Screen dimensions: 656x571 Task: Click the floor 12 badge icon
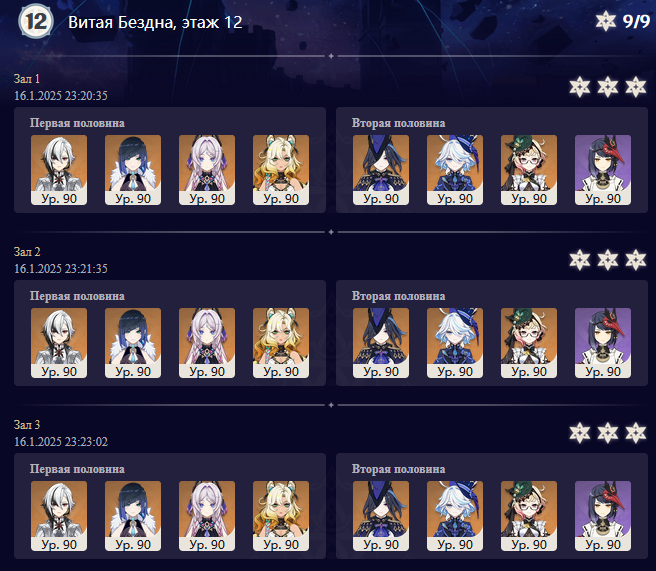(x=36, y=21)
